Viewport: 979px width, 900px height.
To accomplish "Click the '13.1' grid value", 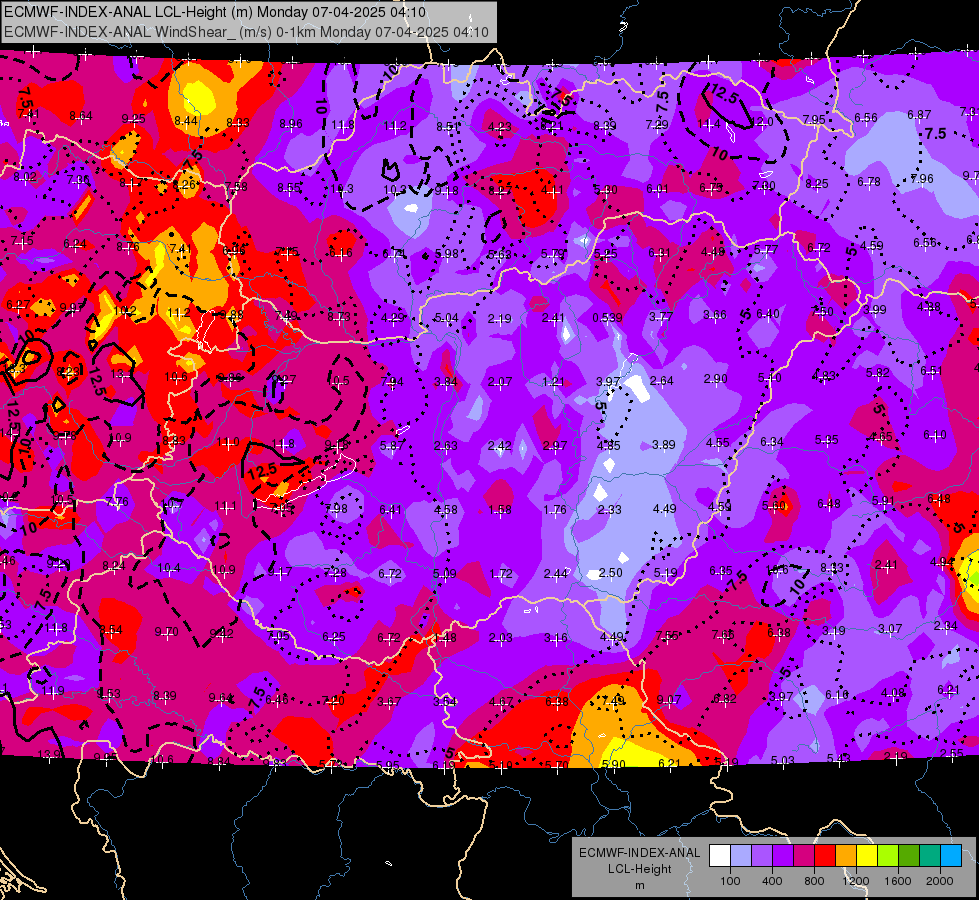I will [x=121, y=373].
